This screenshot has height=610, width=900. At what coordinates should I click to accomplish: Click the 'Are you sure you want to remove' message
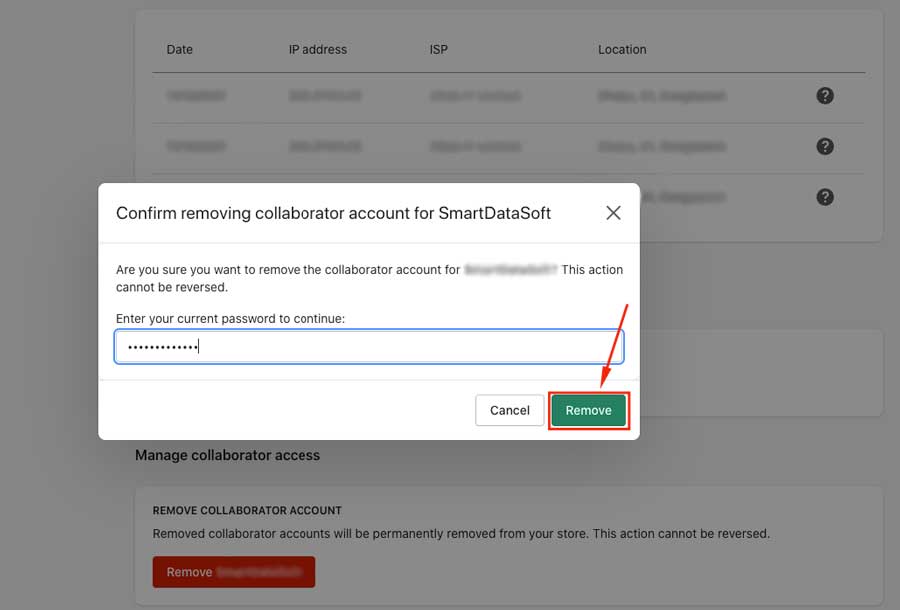[369, 278]
